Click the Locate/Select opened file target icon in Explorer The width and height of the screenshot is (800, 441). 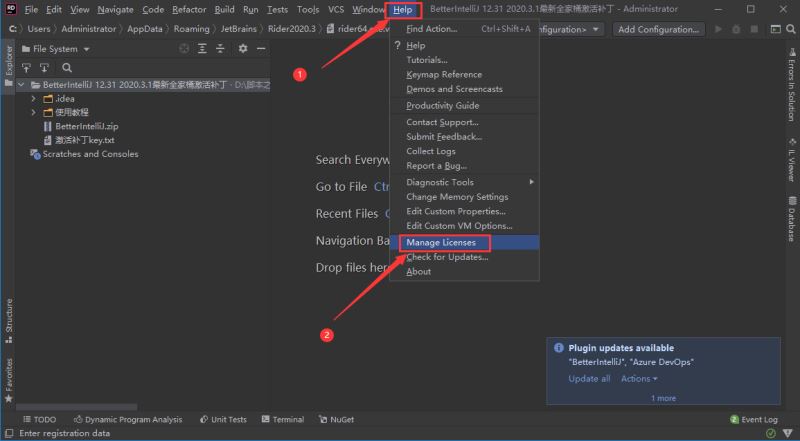pos(184,49)
